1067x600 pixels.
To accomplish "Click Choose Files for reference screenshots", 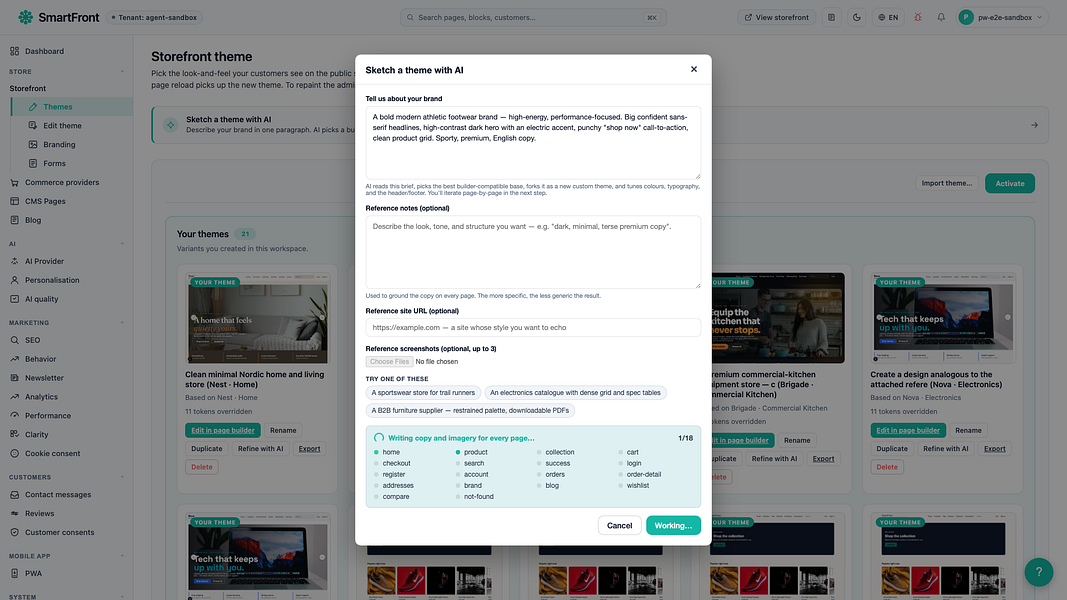I will click(389, 361).
